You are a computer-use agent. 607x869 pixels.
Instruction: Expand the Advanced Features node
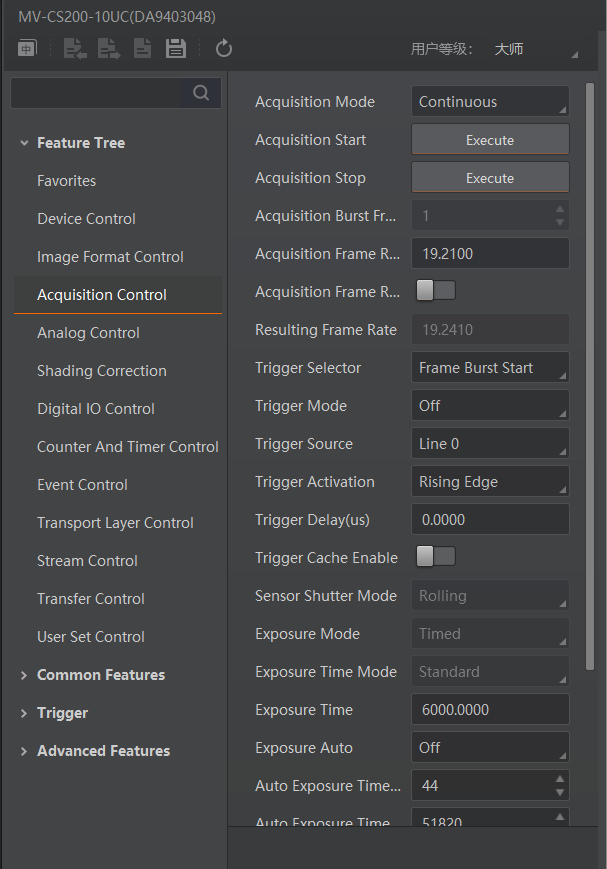tap(24, 752)
